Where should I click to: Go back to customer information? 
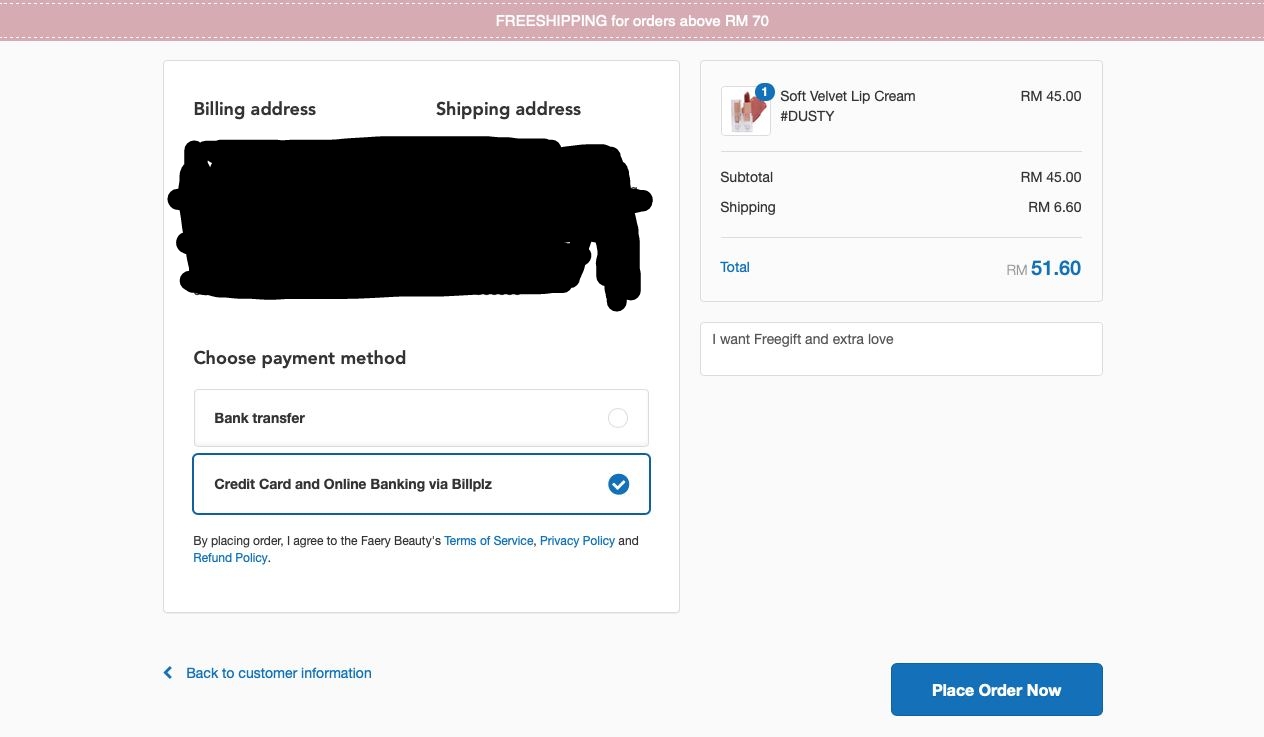click(278, 673)
